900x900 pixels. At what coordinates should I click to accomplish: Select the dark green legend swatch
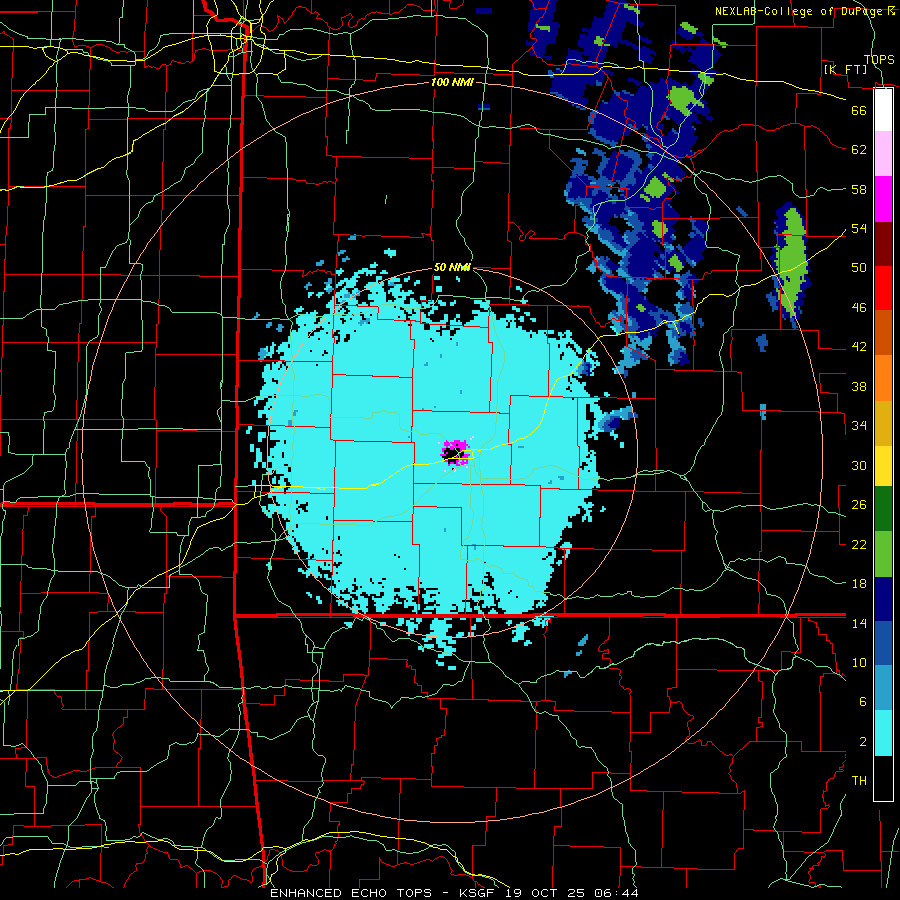tap(883, 509)
